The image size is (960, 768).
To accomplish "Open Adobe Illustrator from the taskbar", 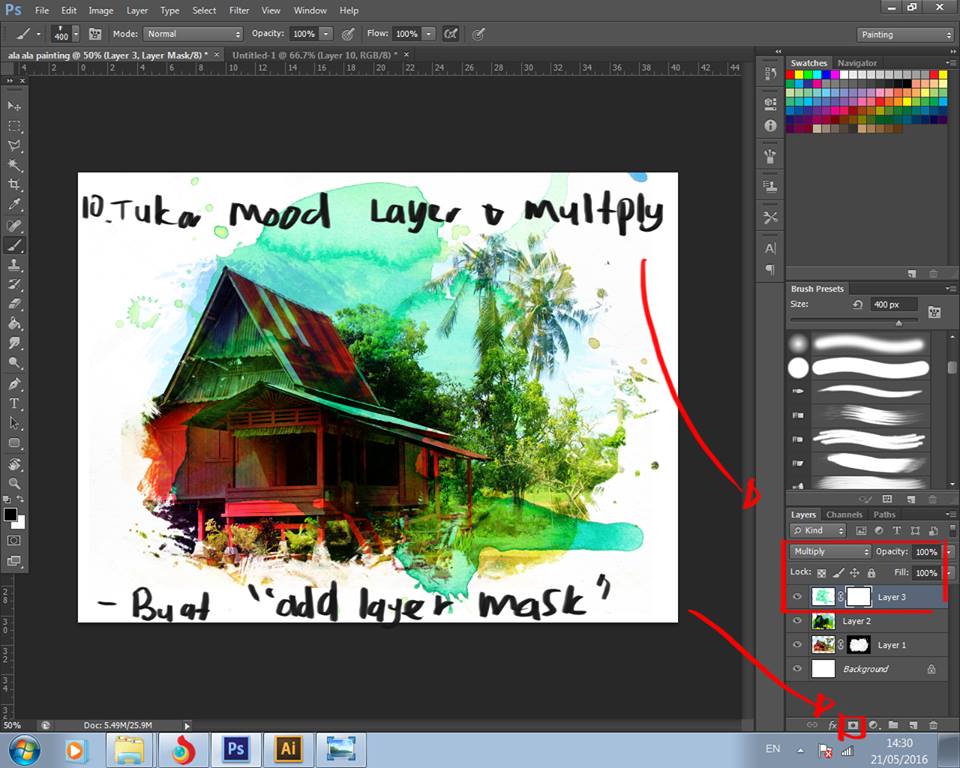I will point(288,748).
